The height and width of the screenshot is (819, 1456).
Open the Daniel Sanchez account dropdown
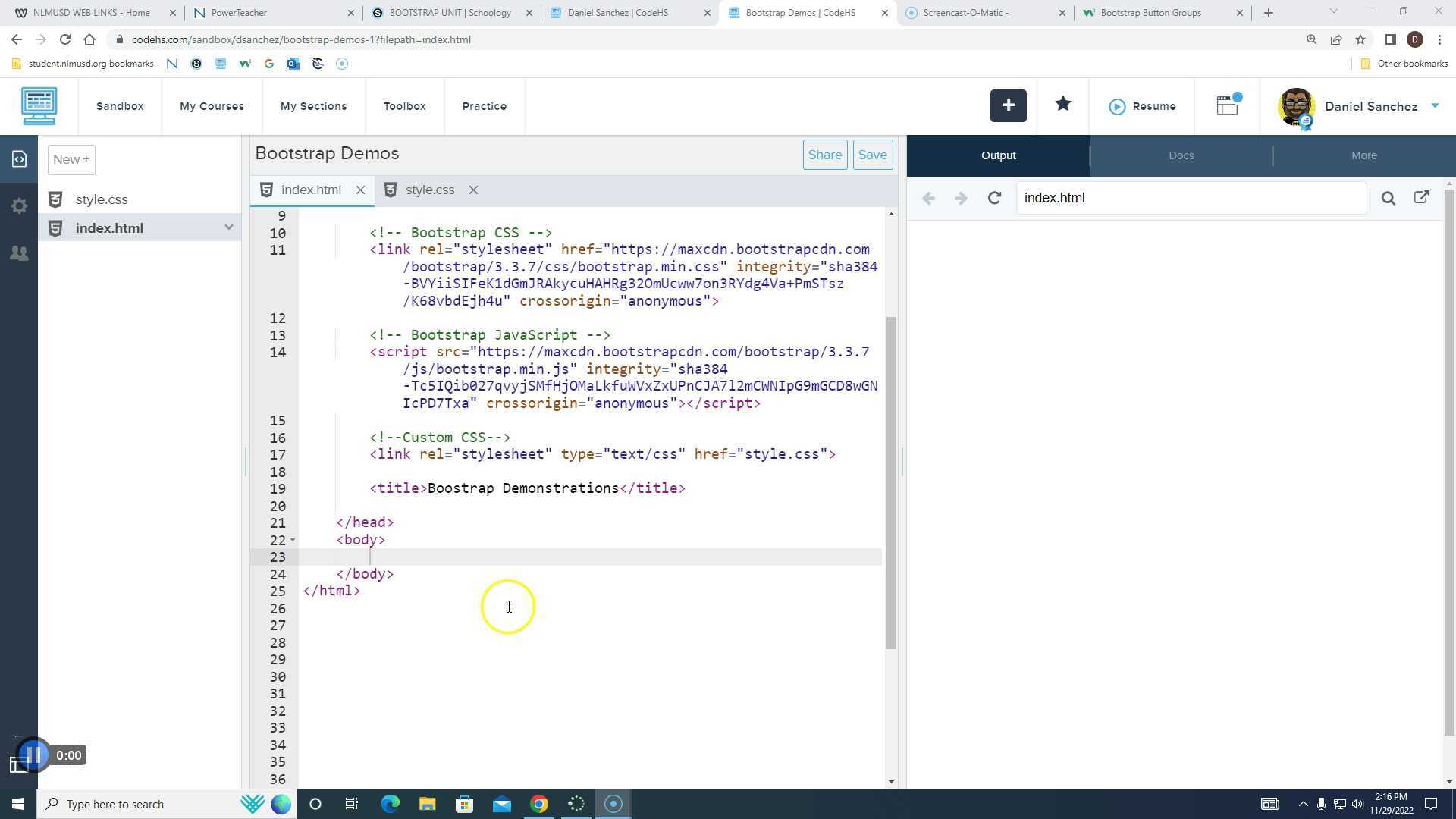(1434, 106)
